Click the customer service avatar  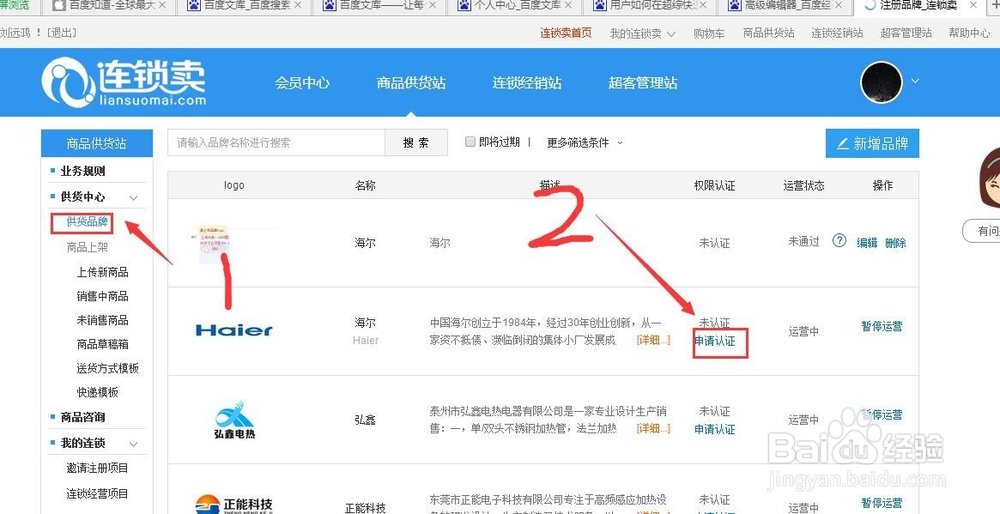pyautogui.click(x=990, y=177)
